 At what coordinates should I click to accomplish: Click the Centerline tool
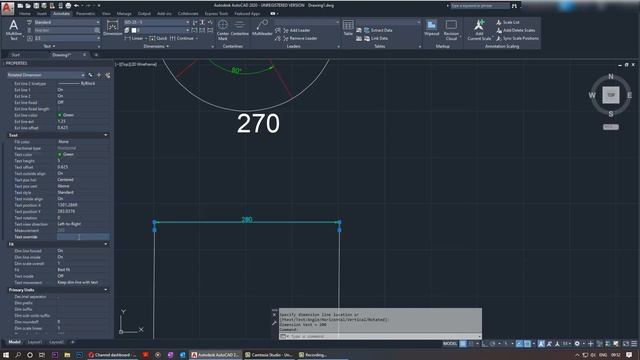[240, 28]
